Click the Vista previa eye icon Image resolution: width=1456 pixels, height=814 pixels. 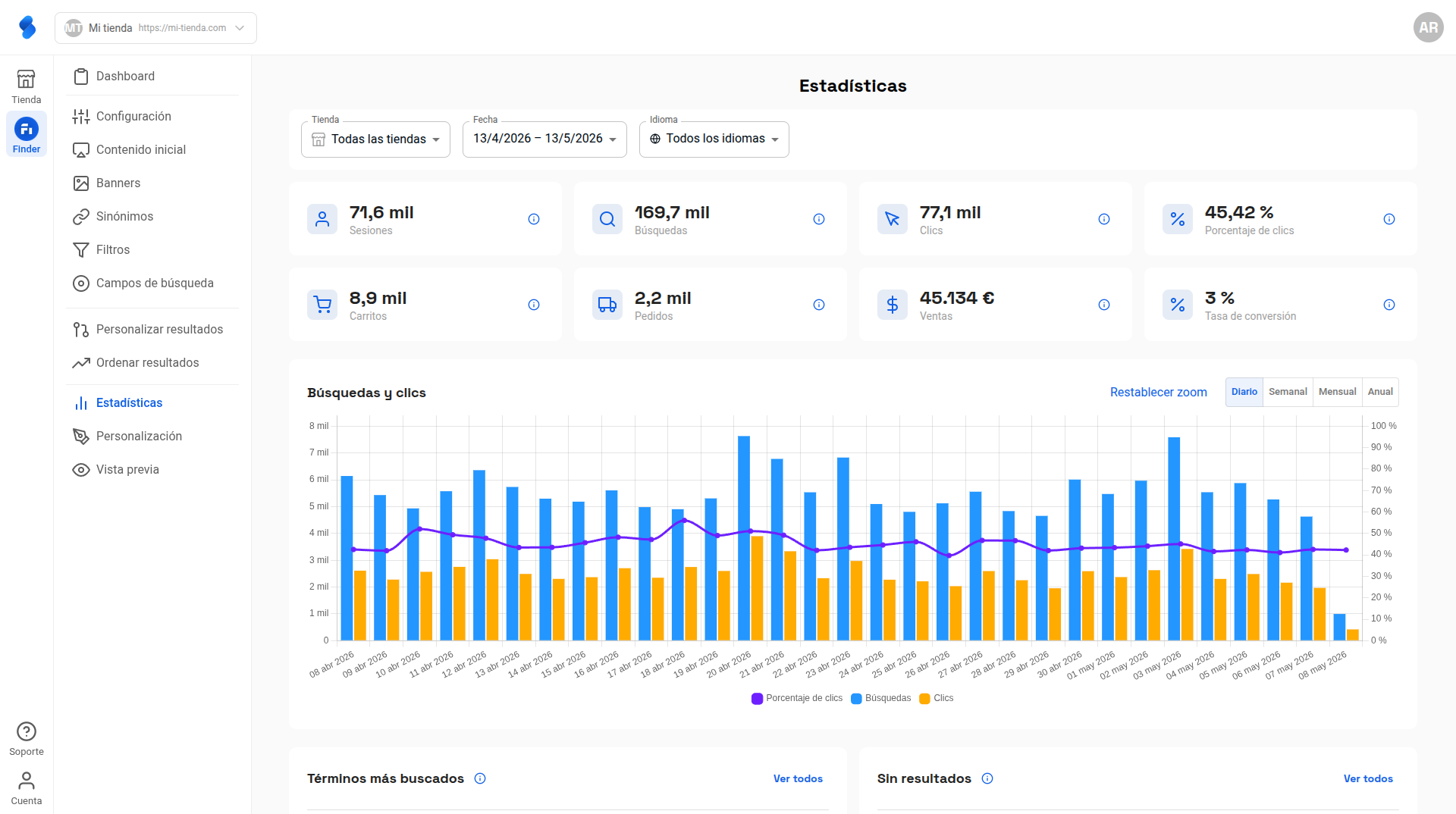81,470
